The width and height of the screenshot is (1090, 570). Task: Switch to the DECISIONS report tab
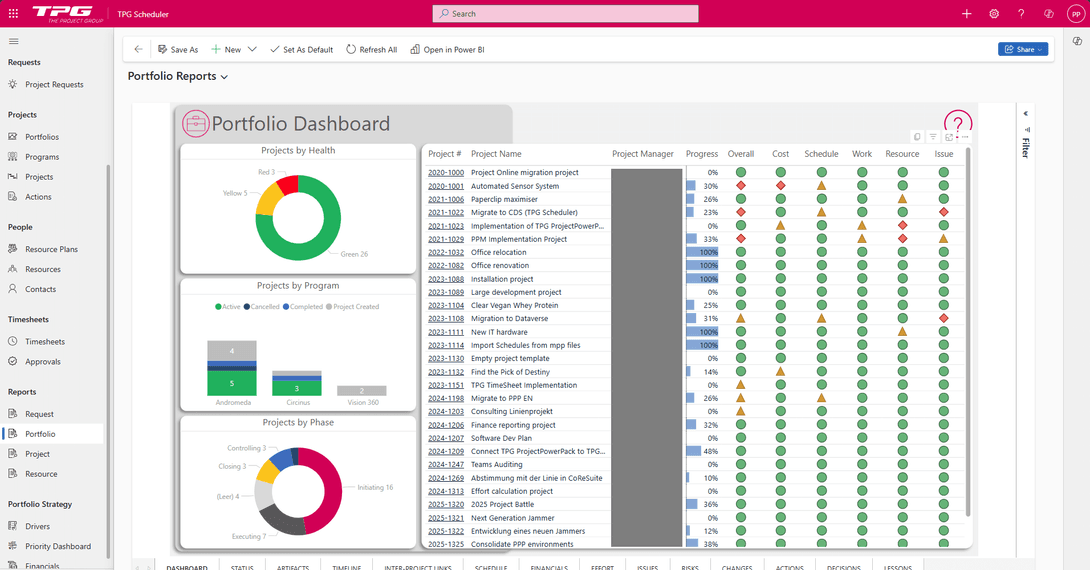click(x=843, y=567)
